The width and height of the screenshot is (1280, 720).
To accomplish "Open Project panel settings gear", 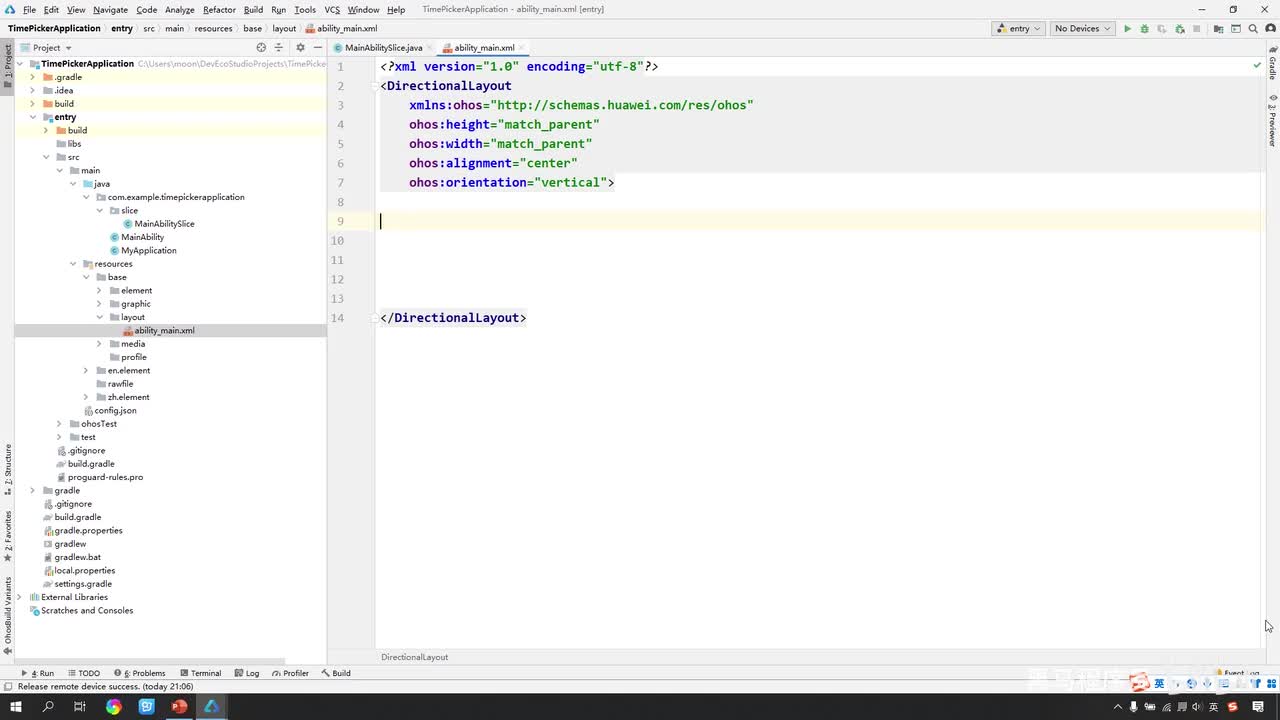I will (300, 47).
